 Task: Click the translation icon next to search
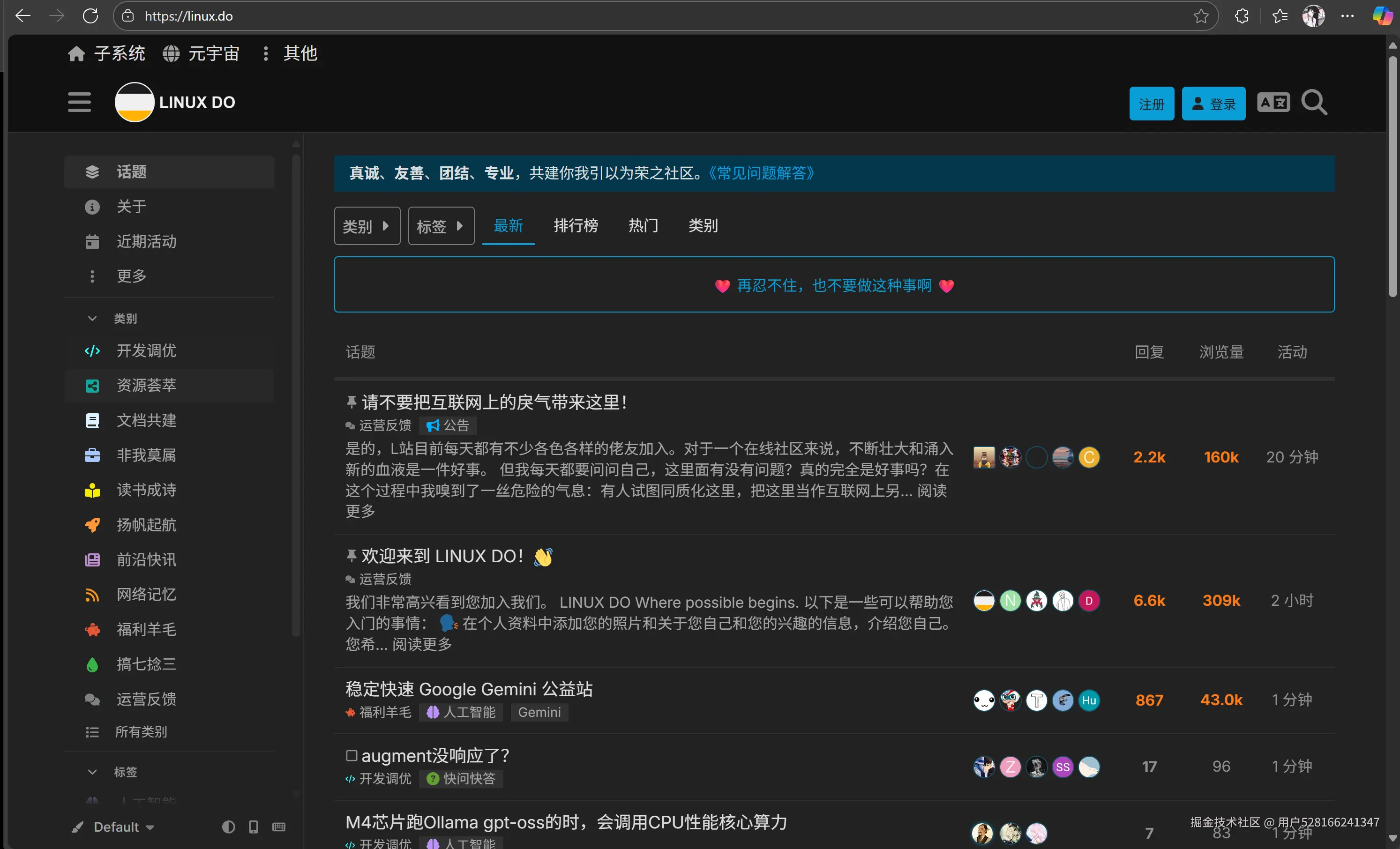[1273, 103]
